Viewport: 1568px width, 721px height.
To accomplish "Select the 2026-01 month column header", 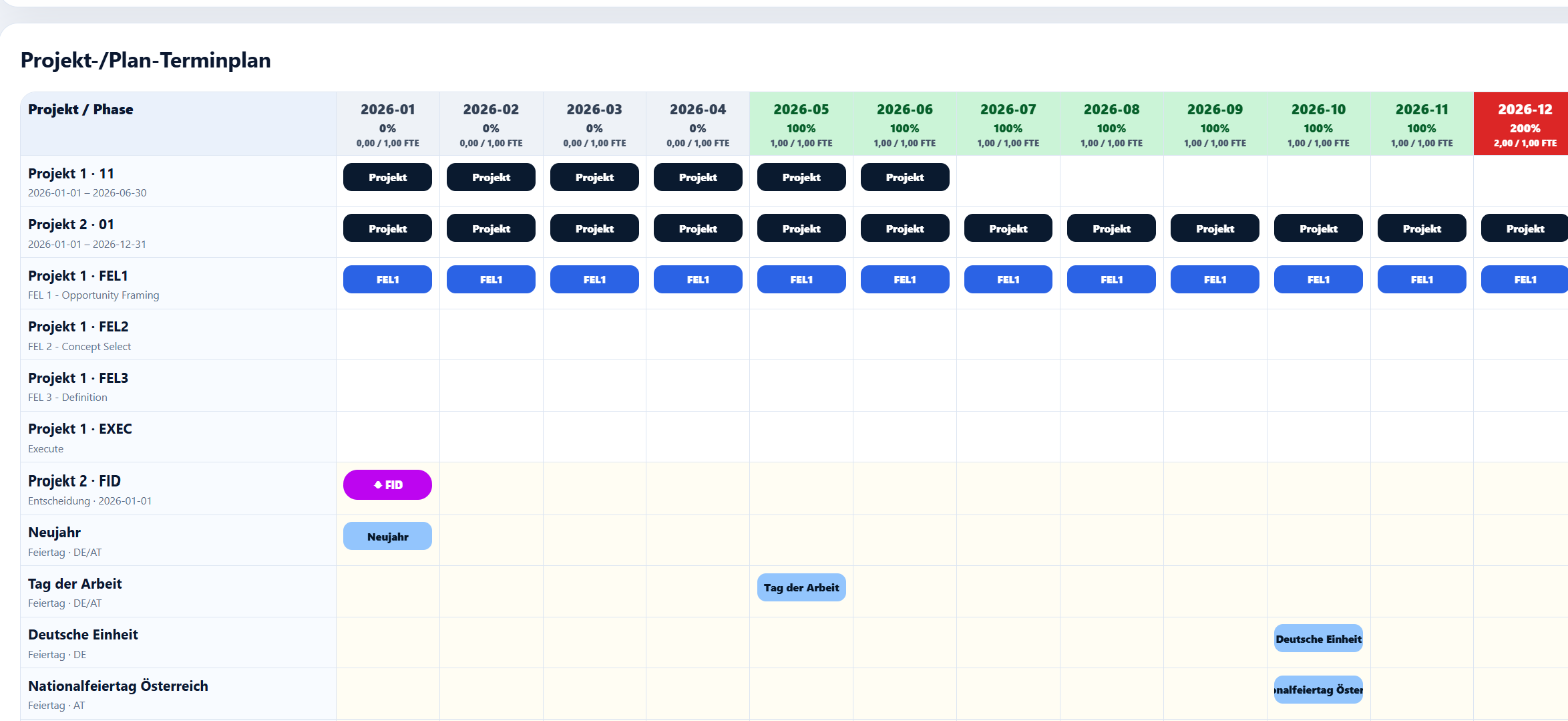I will pos(388,124).
